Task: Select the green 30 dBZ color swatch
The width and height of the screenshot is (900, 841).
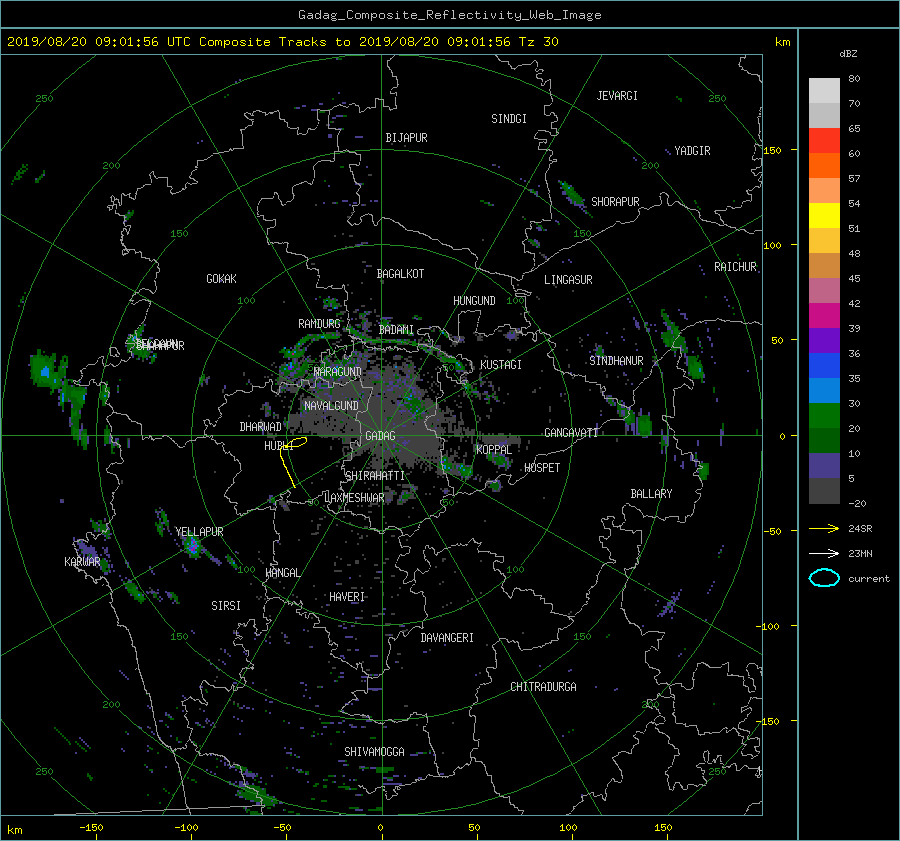Action: tap(824, 415)
